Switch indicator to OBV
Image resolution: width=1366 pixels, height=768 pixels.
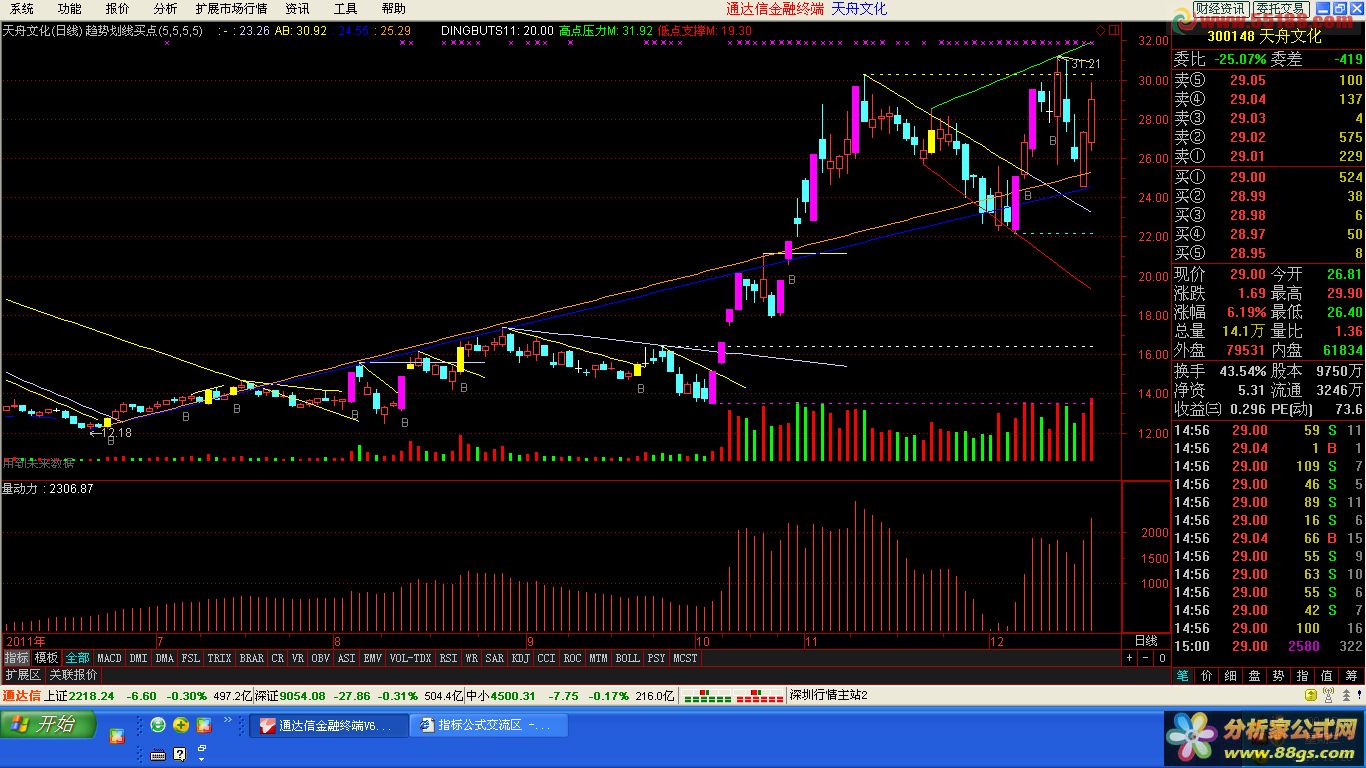coord(321,658)
